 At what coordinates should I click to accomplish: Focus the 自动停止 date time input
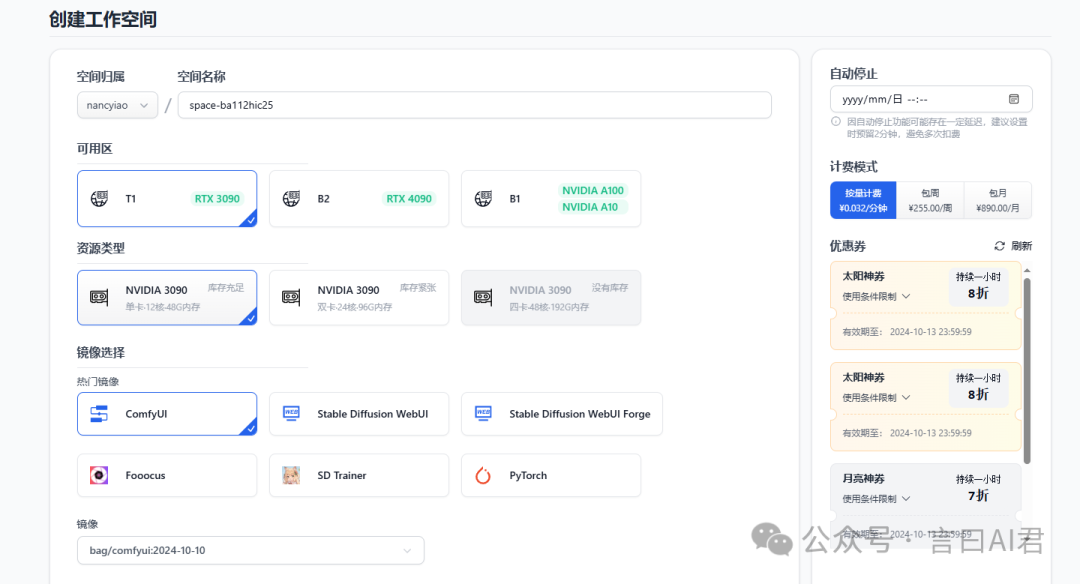(931, 99)
